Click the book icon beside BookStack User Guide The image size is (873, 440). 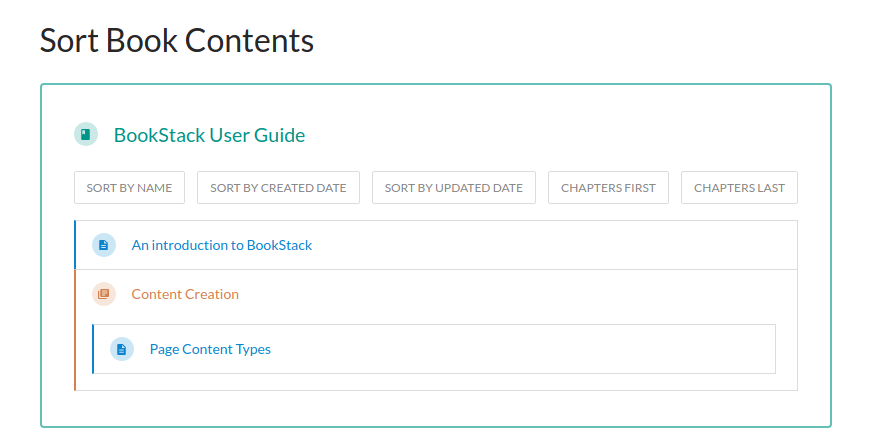(x=86, y=134)
